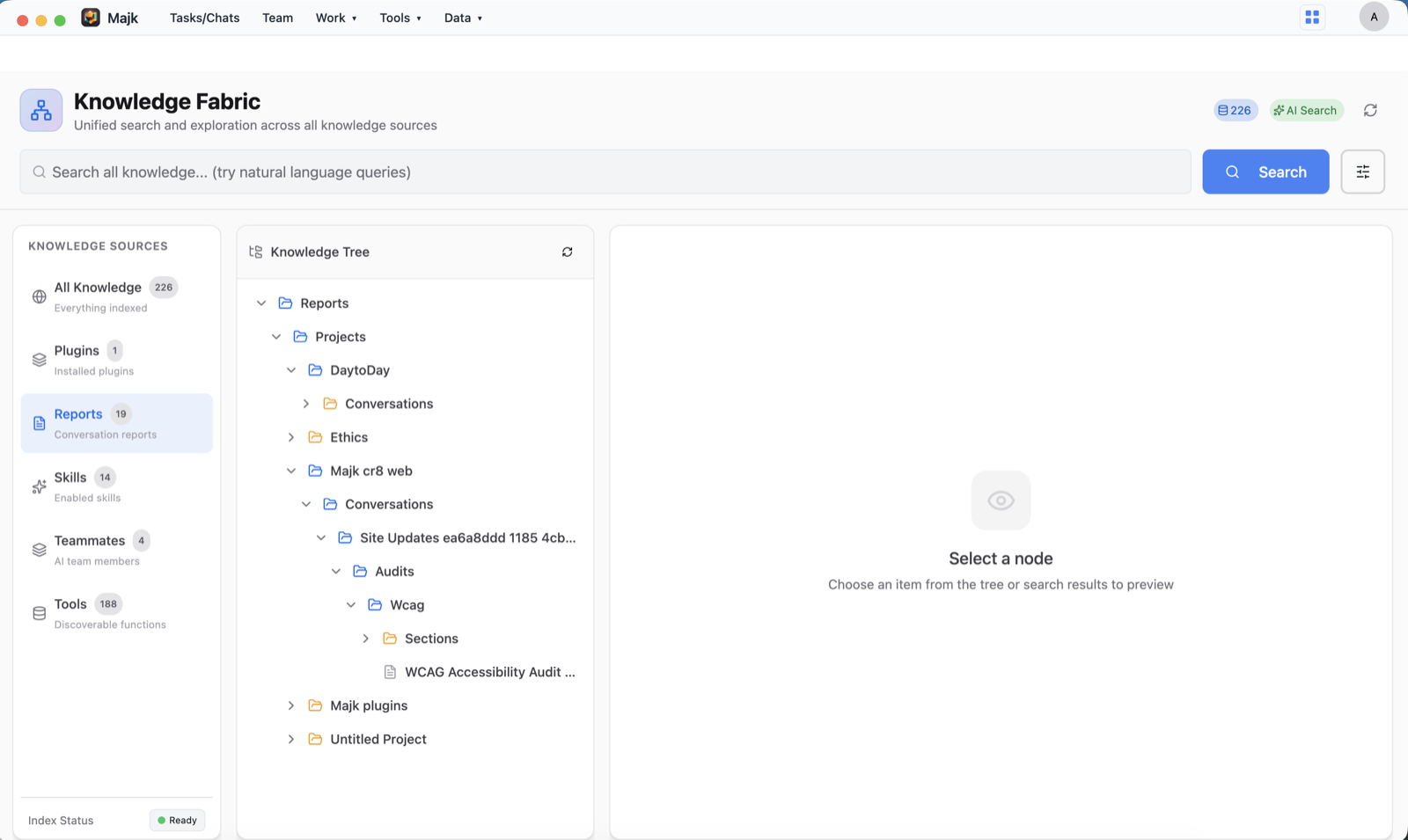Collapse the Projects folder chevron

tap(276, 336)
